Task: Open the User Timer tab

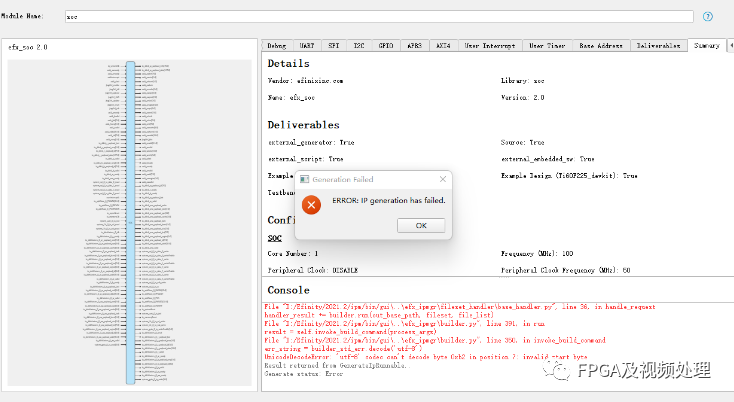Action: tap(547, 46)
